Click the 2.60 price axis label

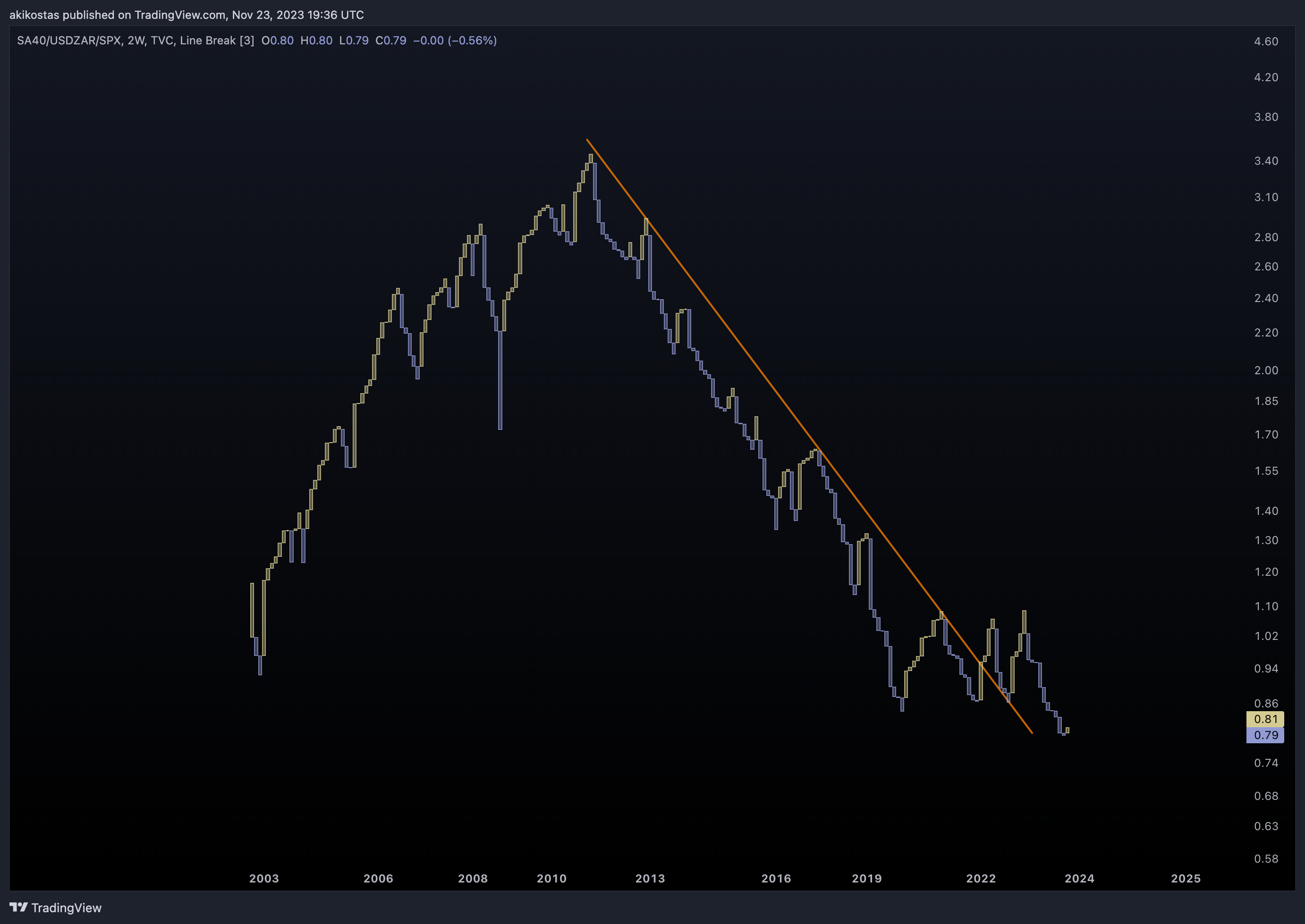click(x=1266, y=267)
